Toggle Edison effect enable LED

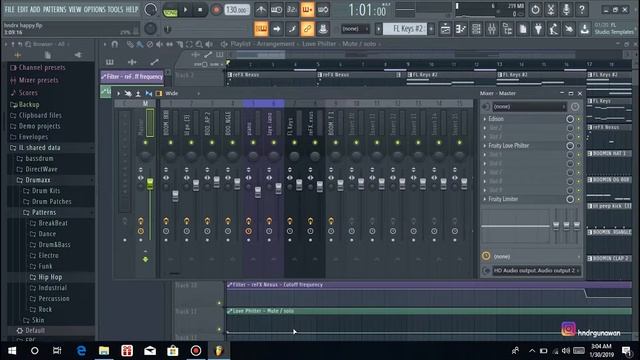(578, 119)
